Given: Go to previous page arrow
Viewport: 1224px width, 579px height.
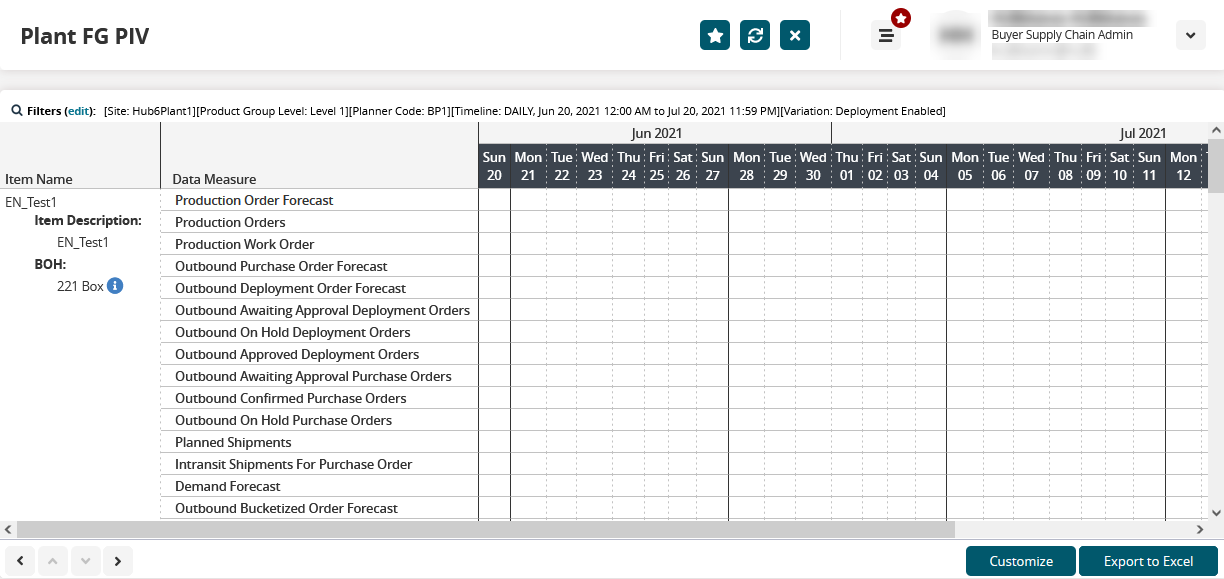Looking at the screenshot, I should [x=20, y=561].
